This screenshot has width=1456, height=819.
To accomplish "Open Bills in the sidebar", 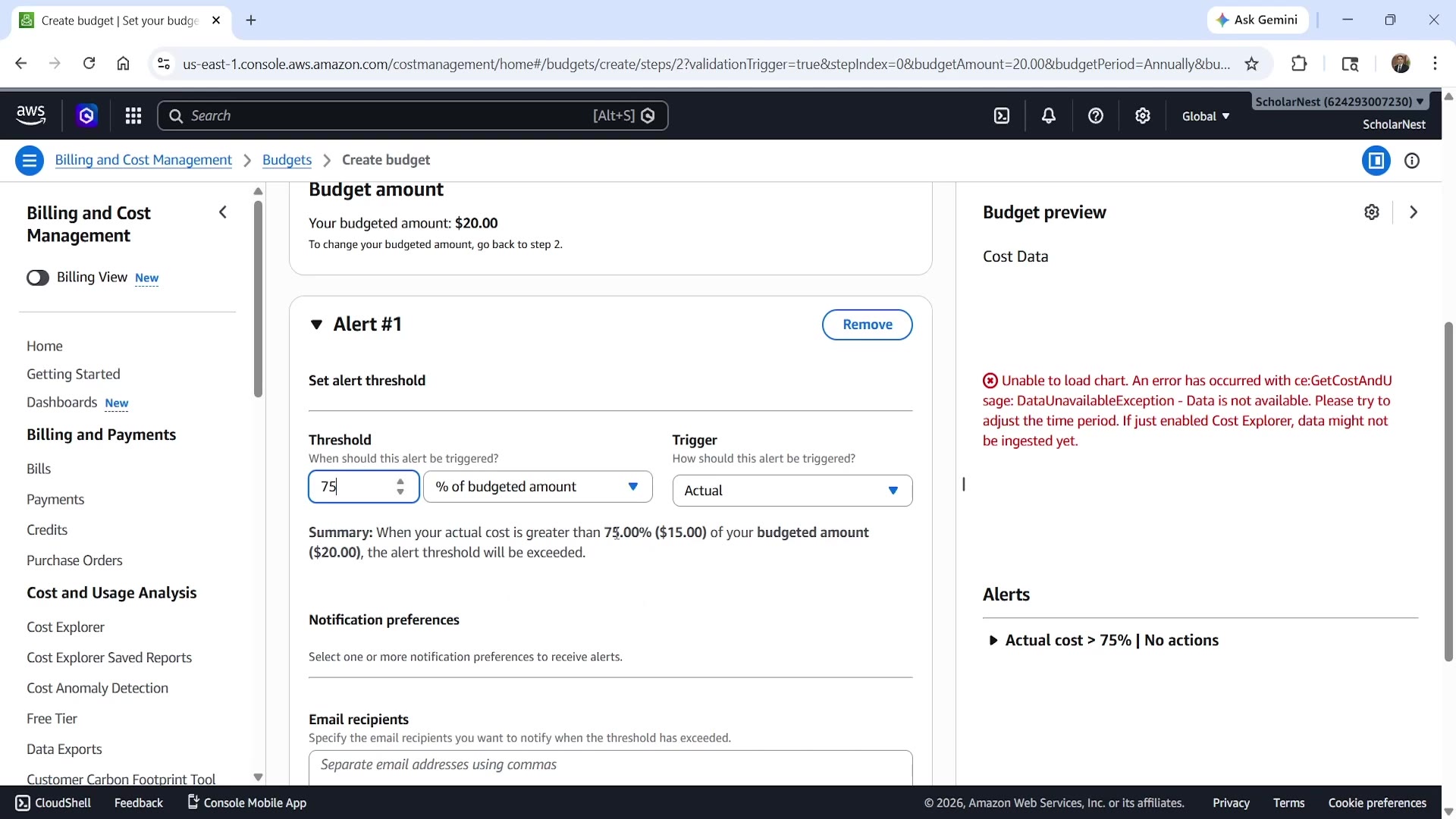I will (39, 469).
